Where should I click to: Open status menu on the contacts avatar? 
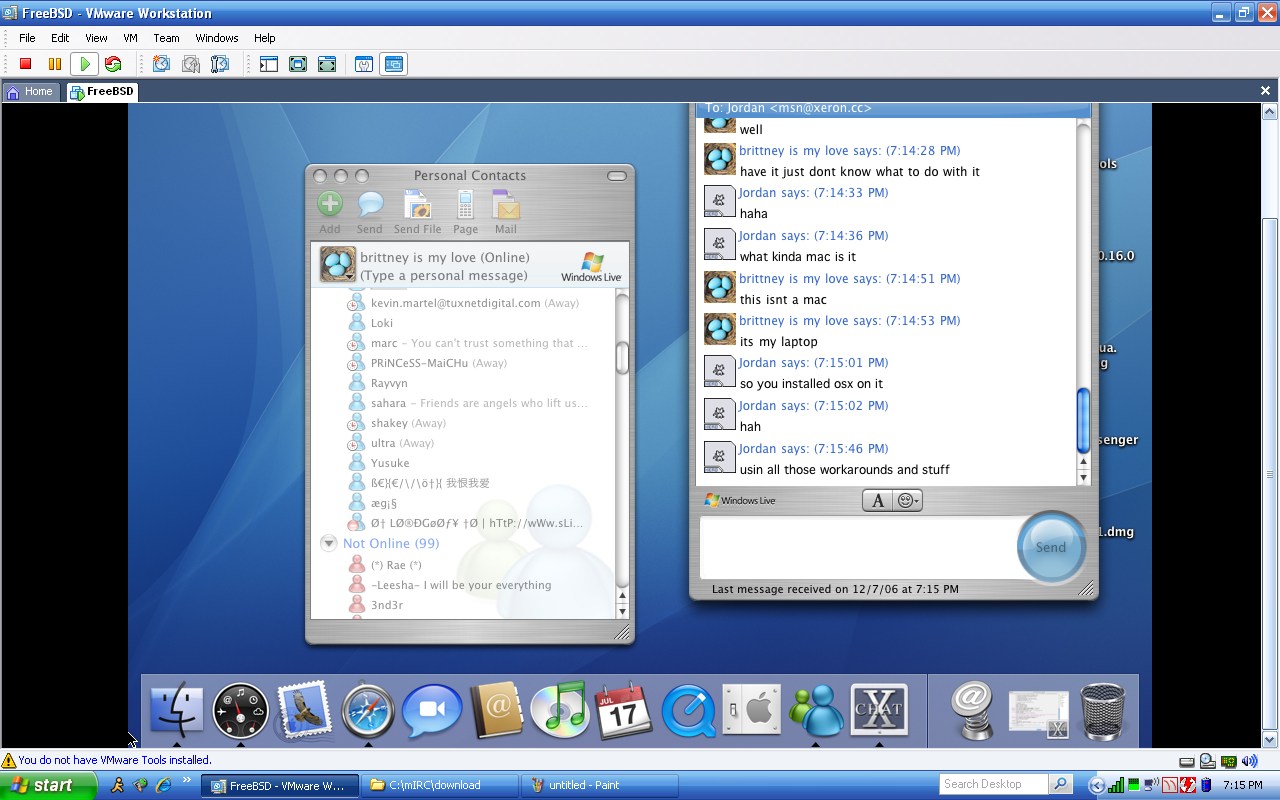point(337,265)
